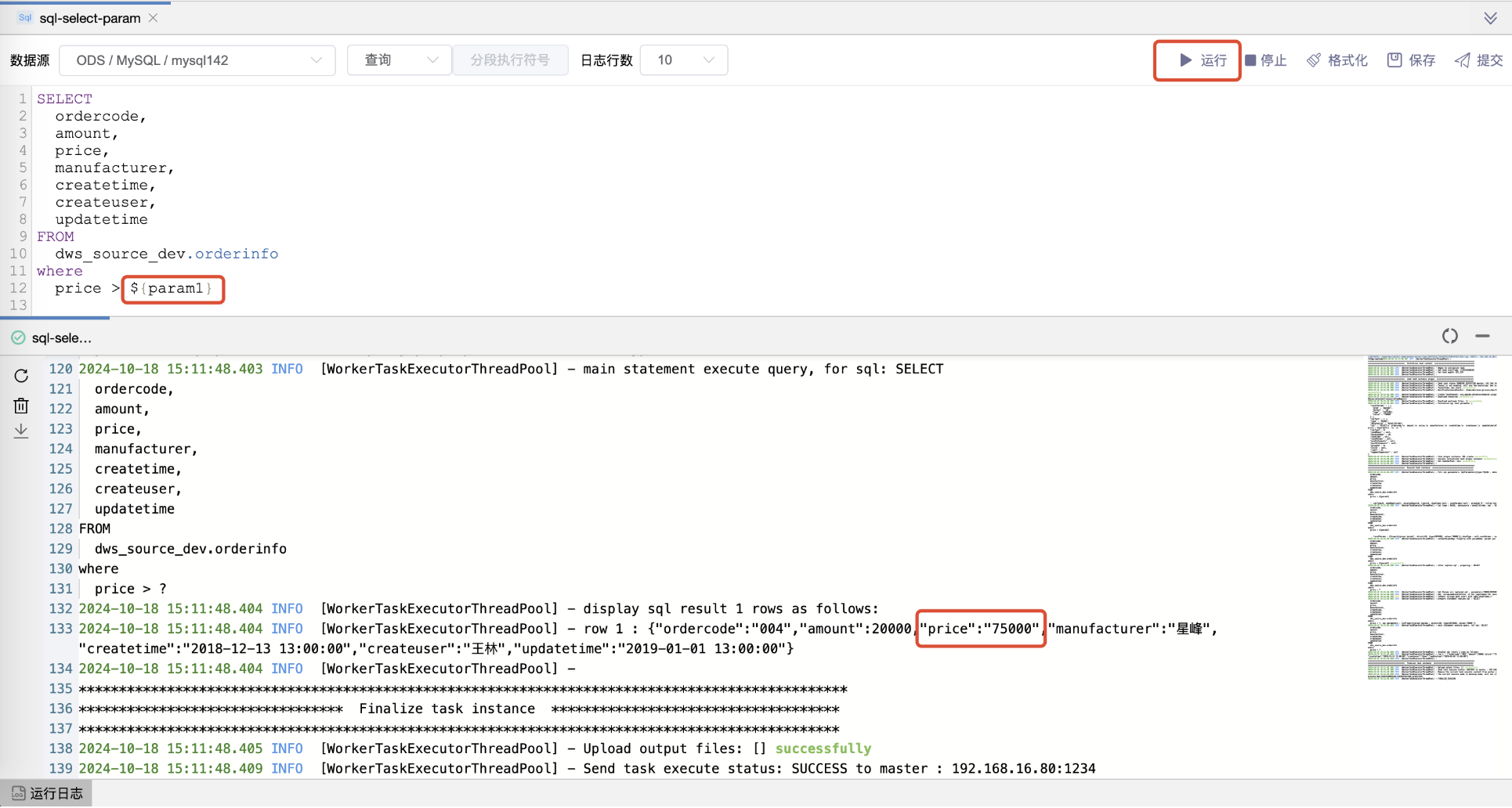Click the log panel reload circle icon
The image size is (1512, 808).
(x=1450, y=336)
